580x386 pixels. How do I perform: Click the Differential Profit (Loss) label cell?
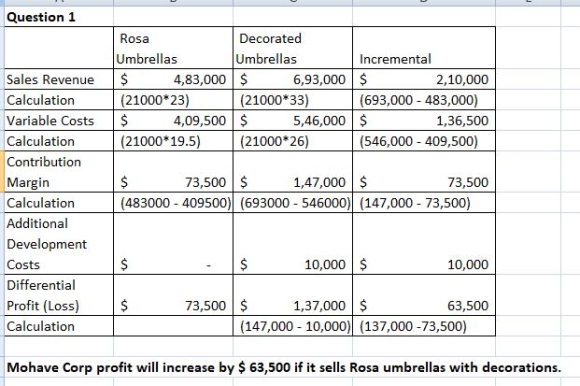59,295
